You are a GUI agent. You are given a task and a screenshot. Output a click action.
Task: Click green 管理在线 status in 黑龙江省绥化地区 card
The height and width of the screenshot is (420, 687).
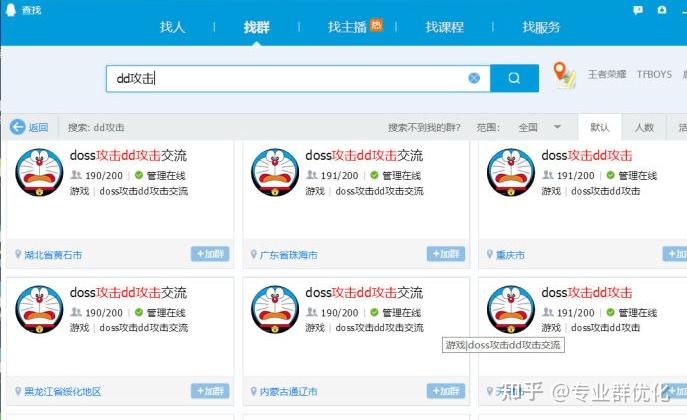click(x=160, y=313)
